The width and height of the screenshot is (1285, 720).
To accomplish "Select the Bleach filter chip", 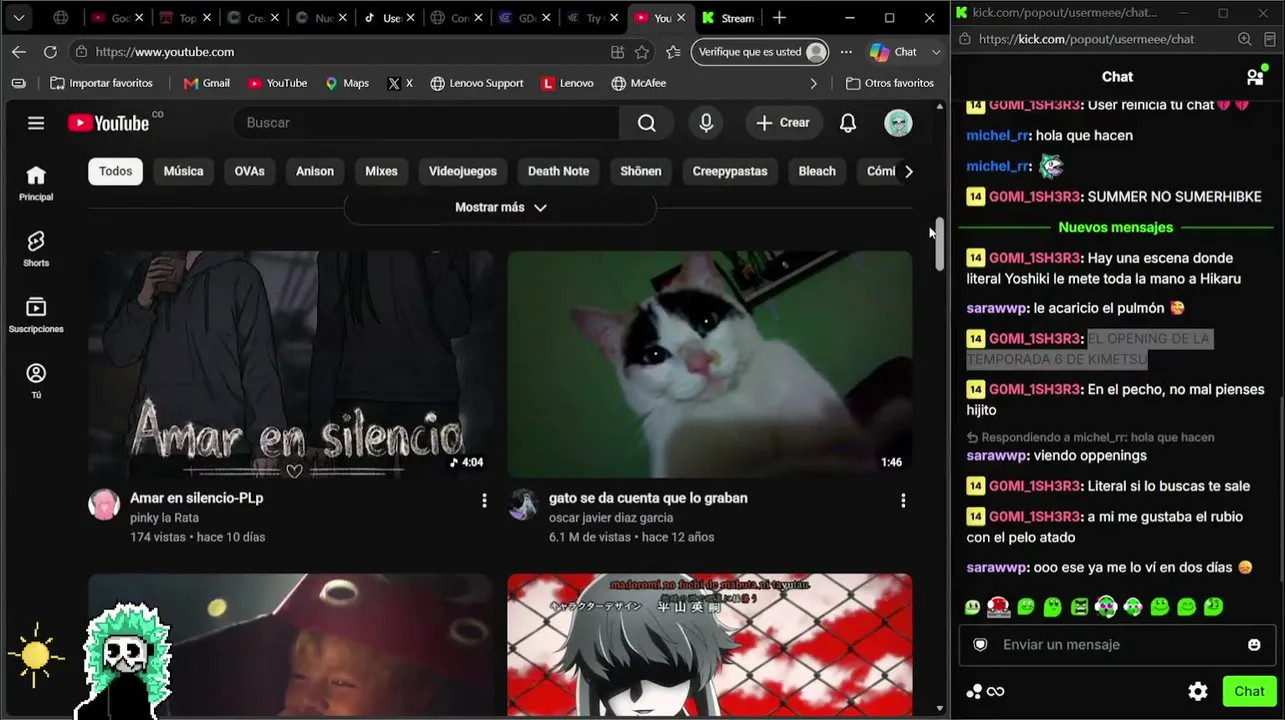I will 817,171.
